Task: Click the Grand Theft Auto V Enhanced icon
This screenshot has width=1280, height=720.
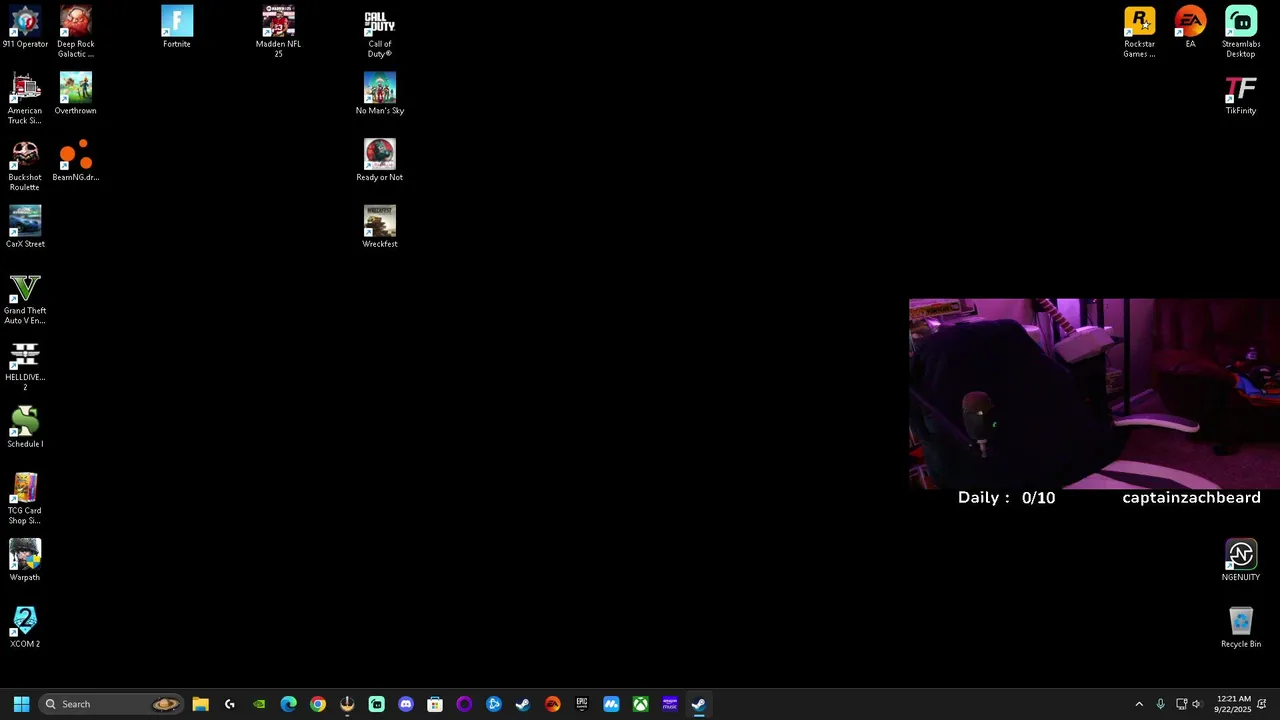Action: 25,299
